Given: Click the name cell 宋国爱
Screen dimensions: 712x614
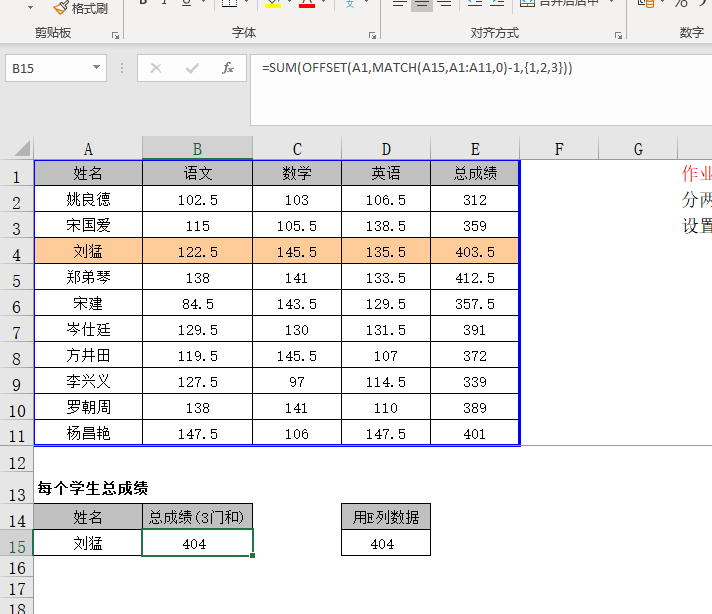Looking at the screenshot, I should 88,225.
